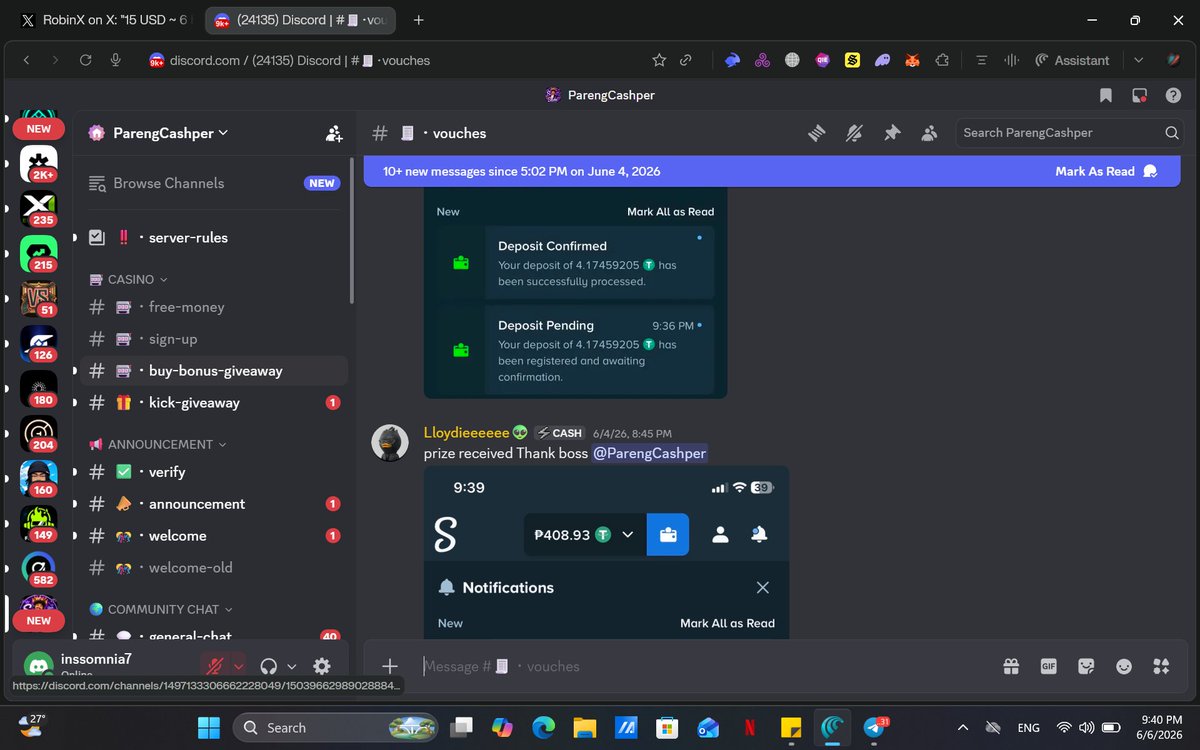This screenshot has height=750, width=1200.
Task: Click the taskbar Search box
Action: (x=336, y=727)
